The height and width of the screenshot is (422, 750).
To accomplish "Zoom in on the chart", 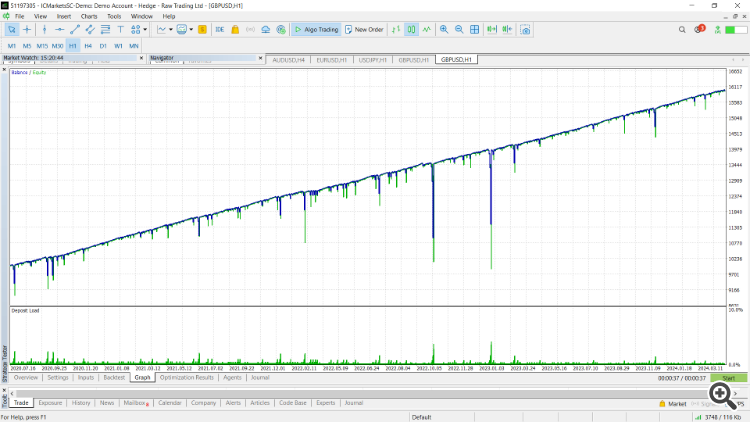I will [x=444, y=30].
